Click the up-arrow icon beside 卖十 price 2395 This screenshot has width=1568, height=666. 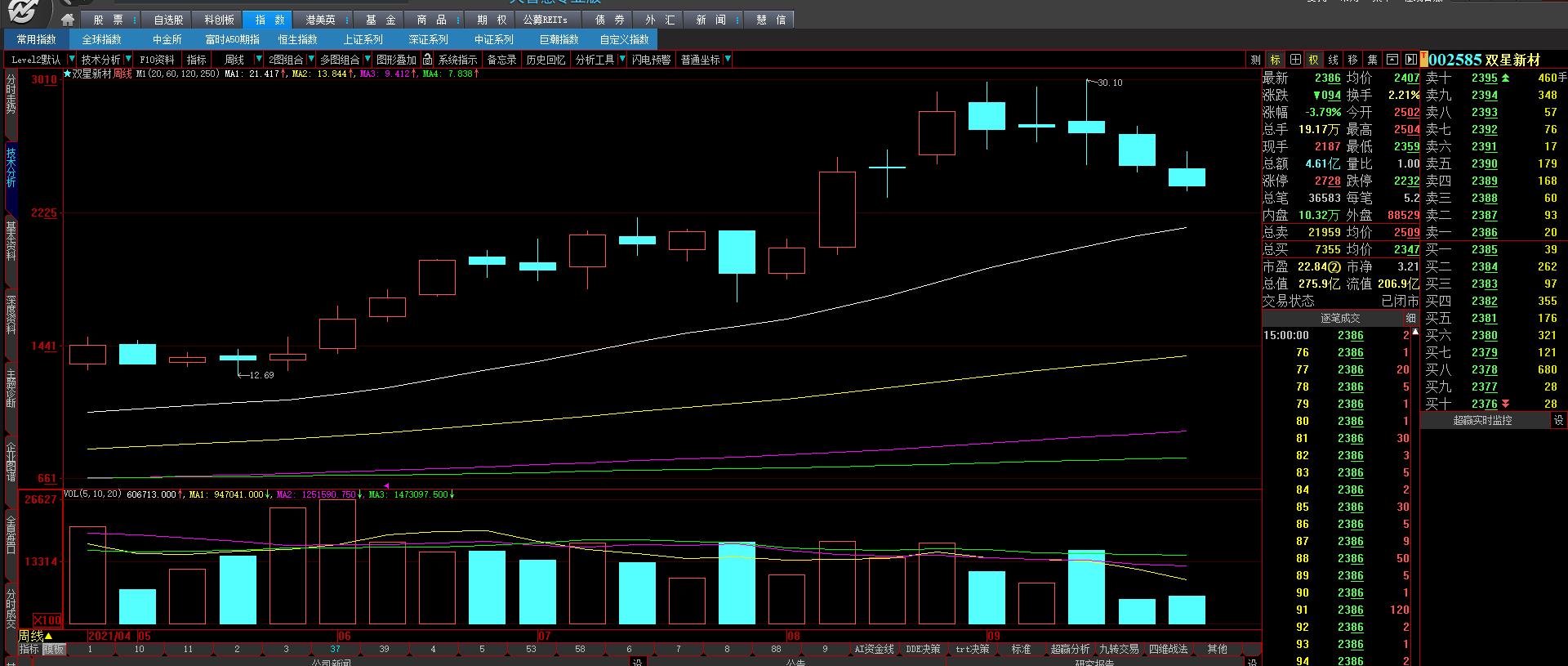[x=1505, y=78]
